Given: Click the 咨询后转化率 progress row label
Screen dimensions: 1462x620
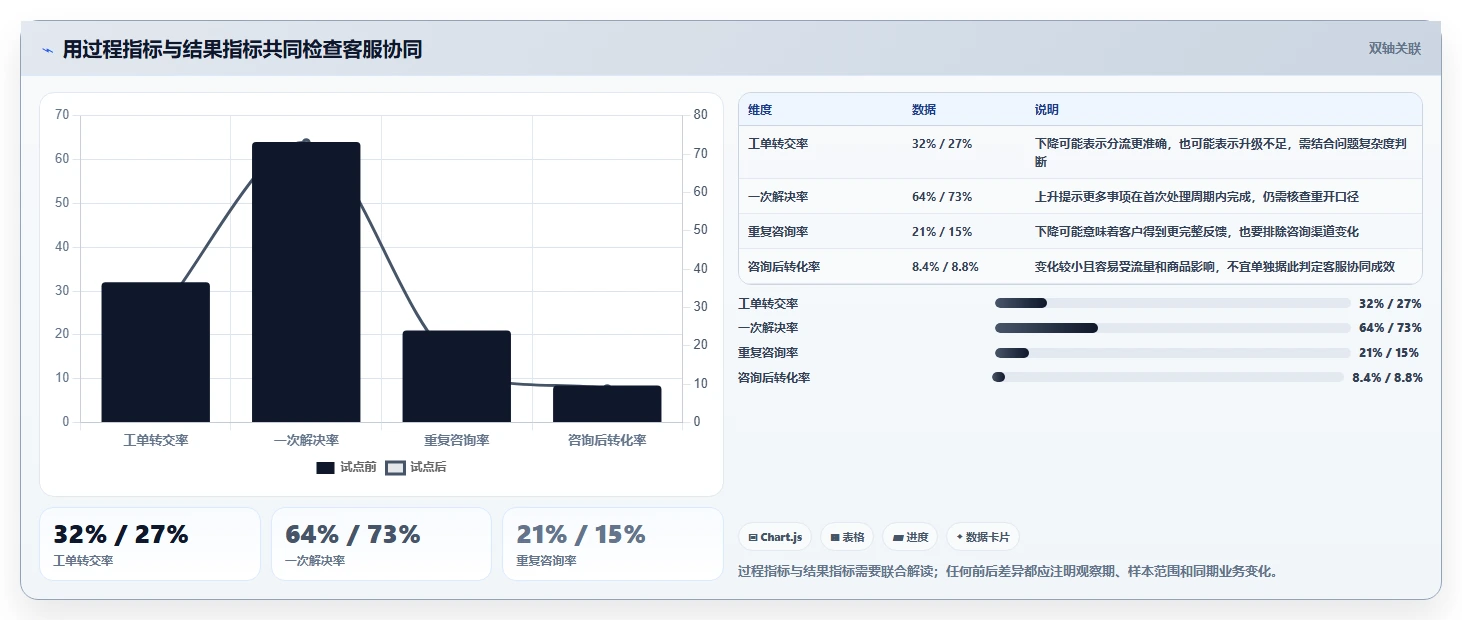Looking at the screenshot, I should point(774,378).
